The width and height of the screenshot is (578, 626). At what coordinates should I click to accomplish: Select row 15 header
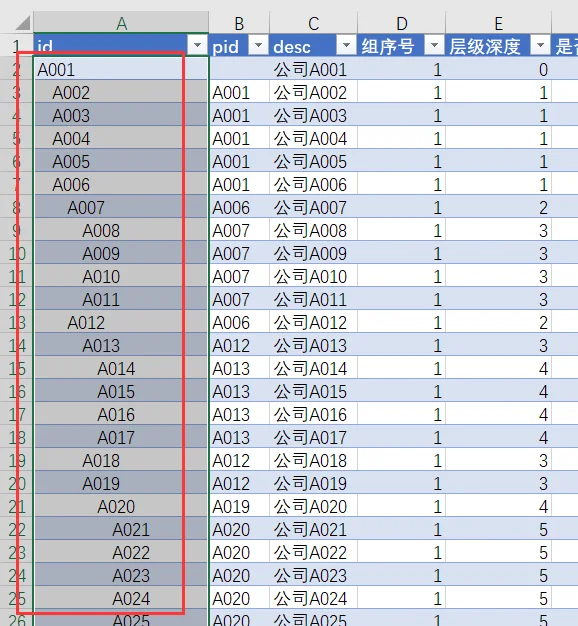[x=17, y=368]
